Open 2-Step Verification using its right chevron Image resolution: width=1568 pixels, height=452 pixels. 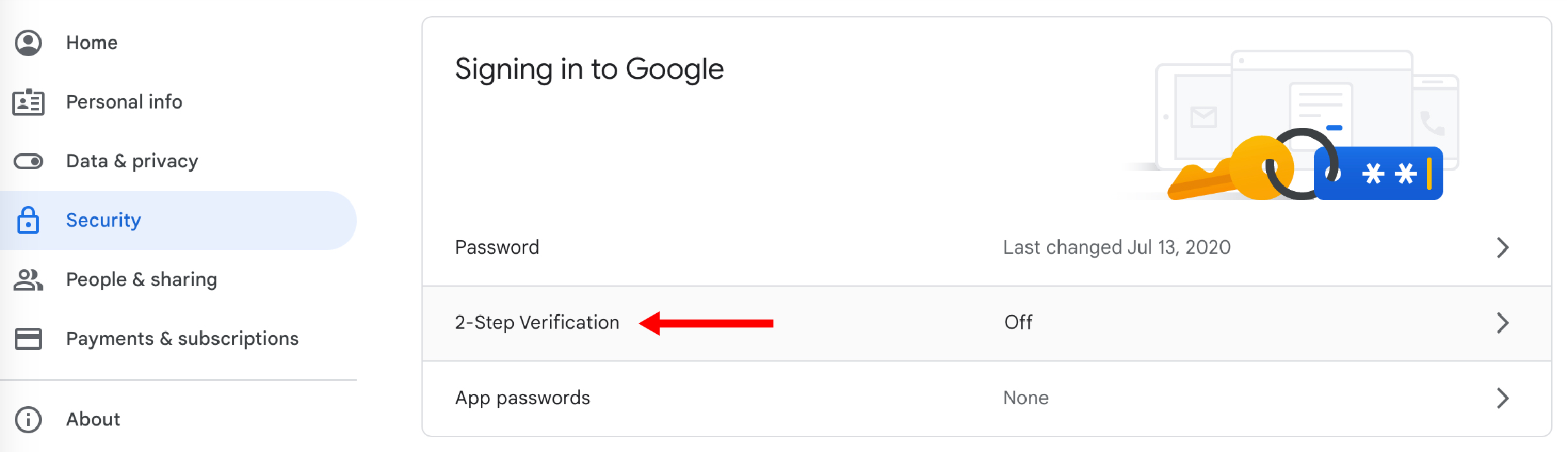pyautogui.click(x=1503, y=322)
